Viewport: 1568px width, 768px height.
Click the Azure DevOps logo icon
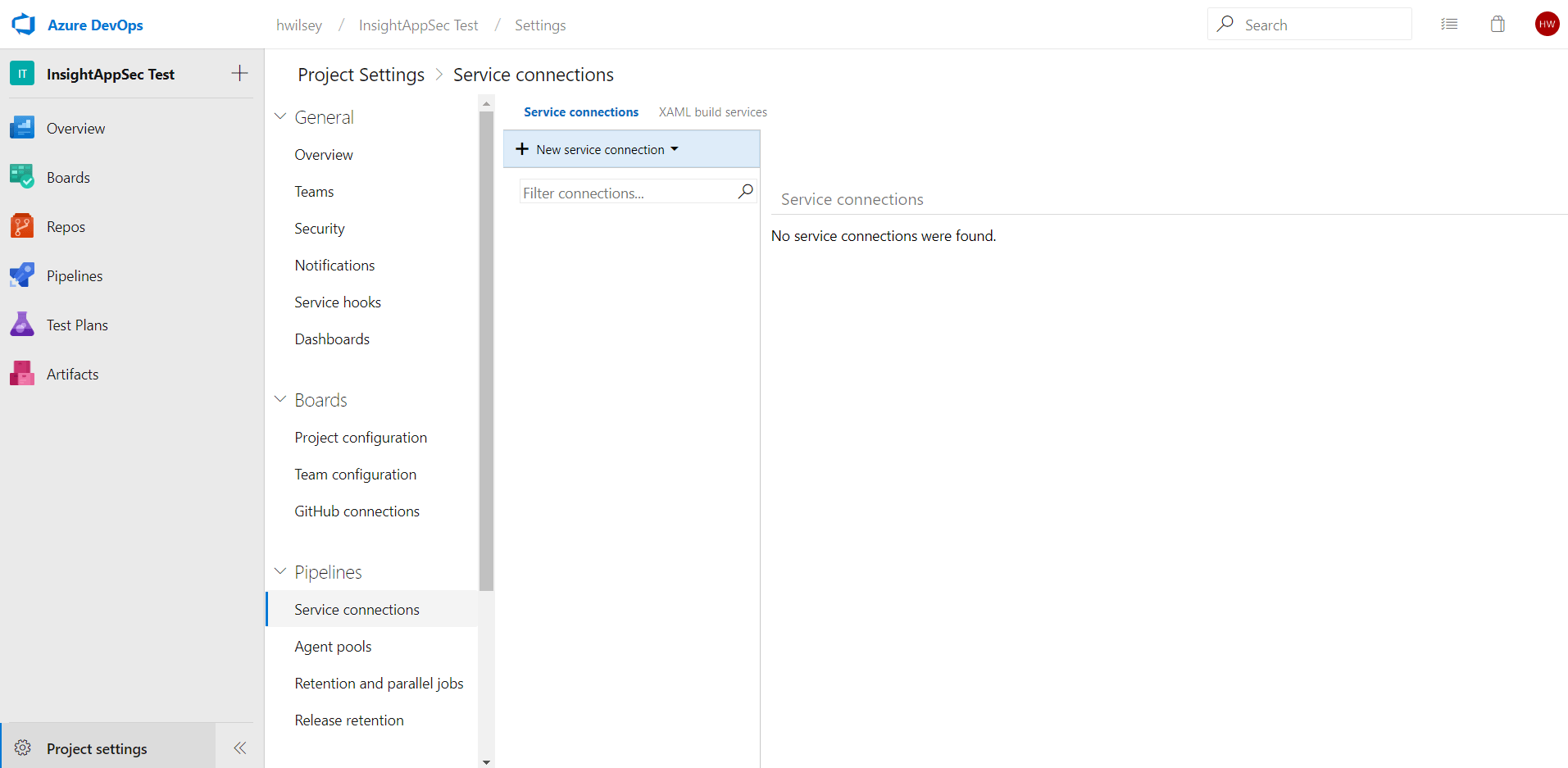23,25
